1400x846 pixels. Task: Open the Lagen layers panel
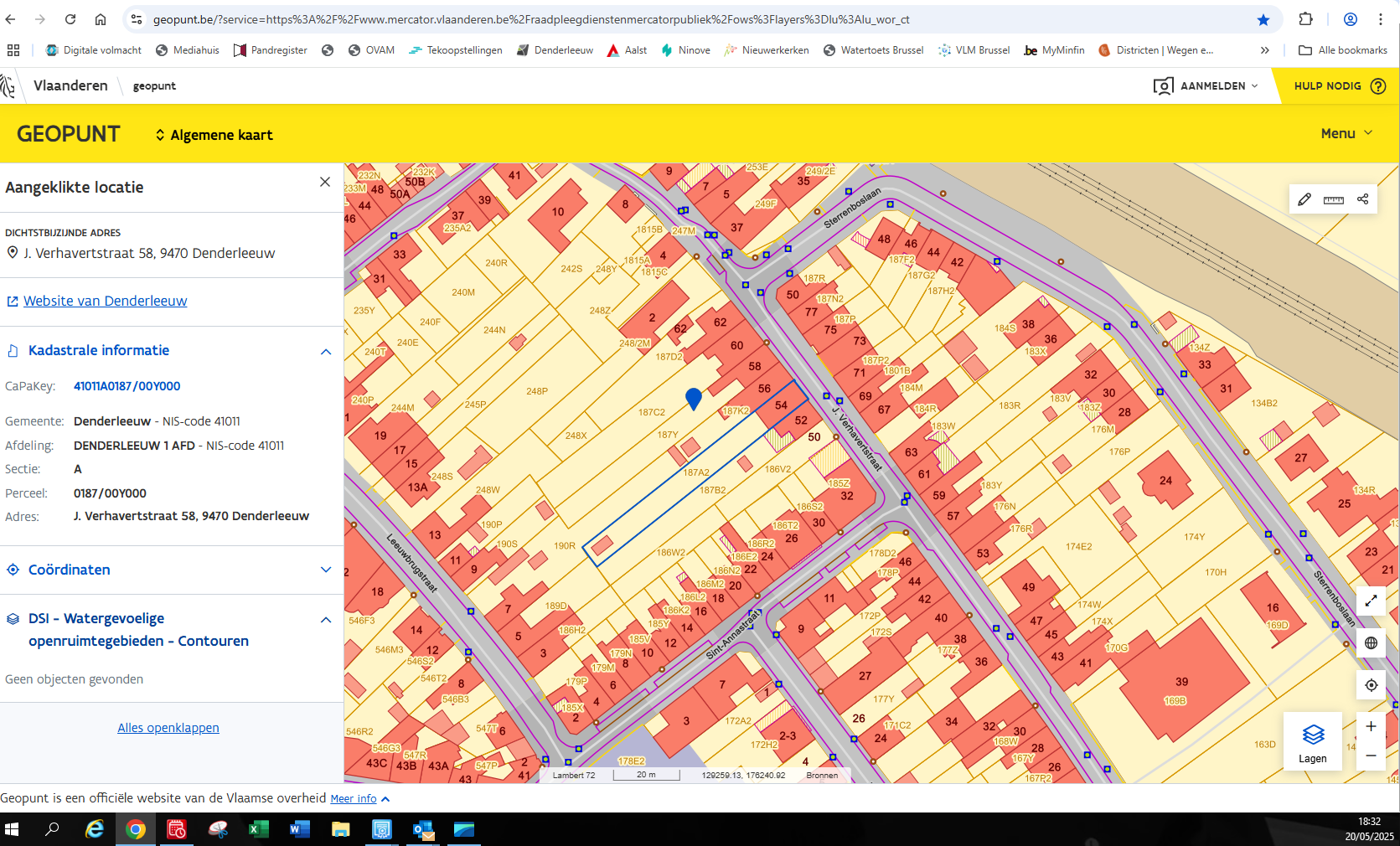pyautogui.click(x=1312, y=742)
